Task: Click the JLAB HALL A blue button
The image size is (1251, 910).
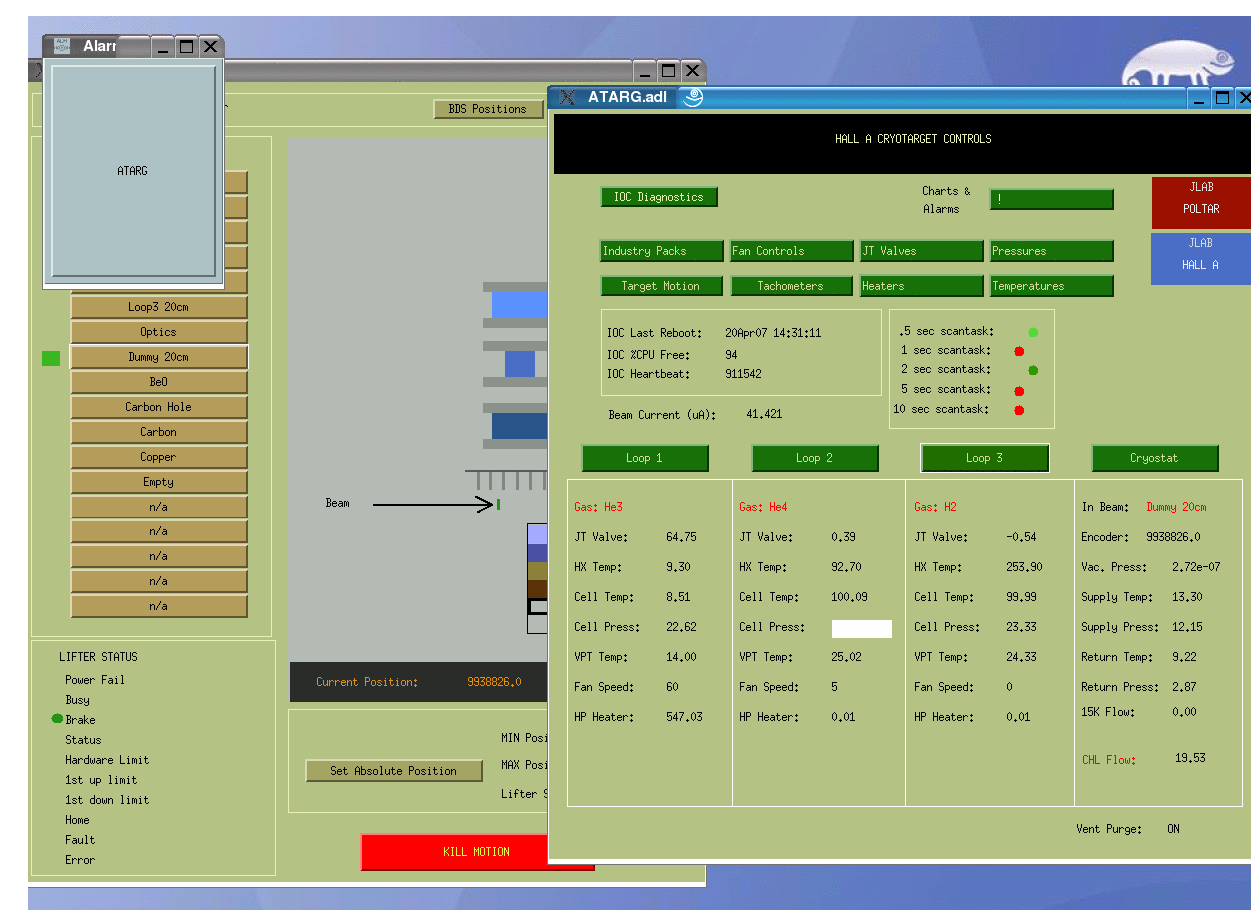Action: 1201,258
